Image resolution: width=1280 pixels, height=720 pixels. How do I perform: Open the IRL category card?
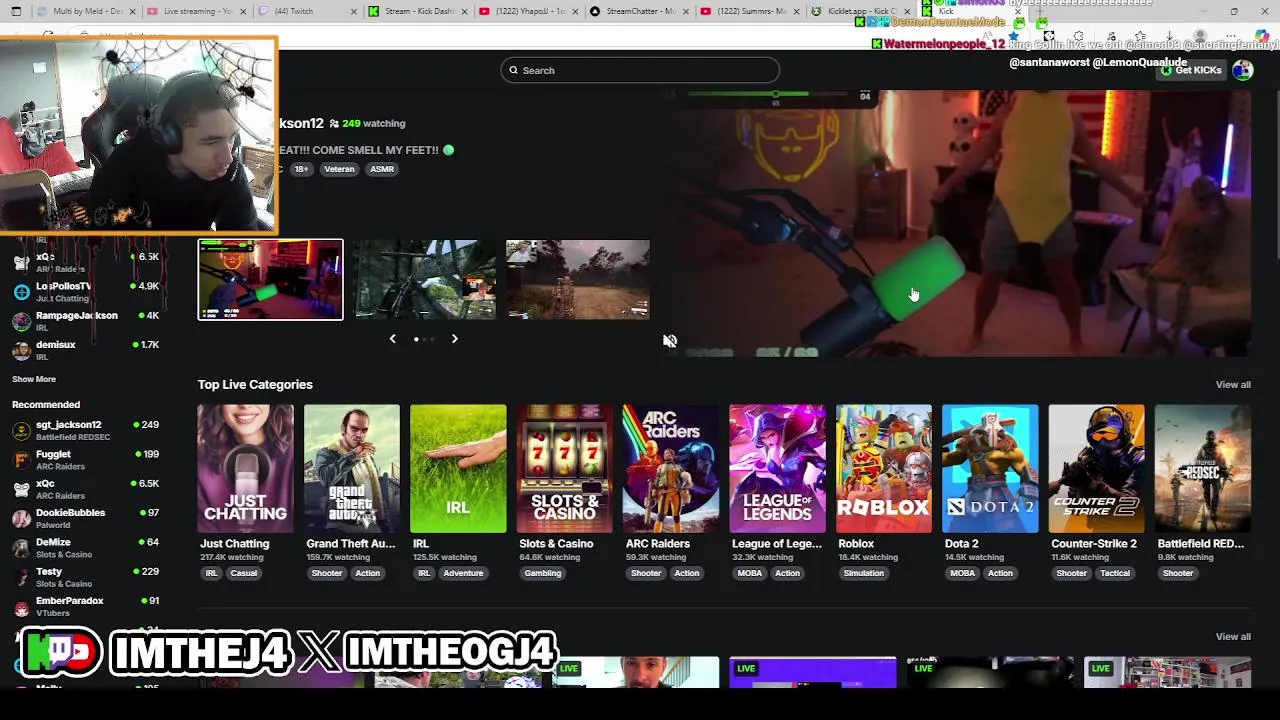click(x=458, y=468)
